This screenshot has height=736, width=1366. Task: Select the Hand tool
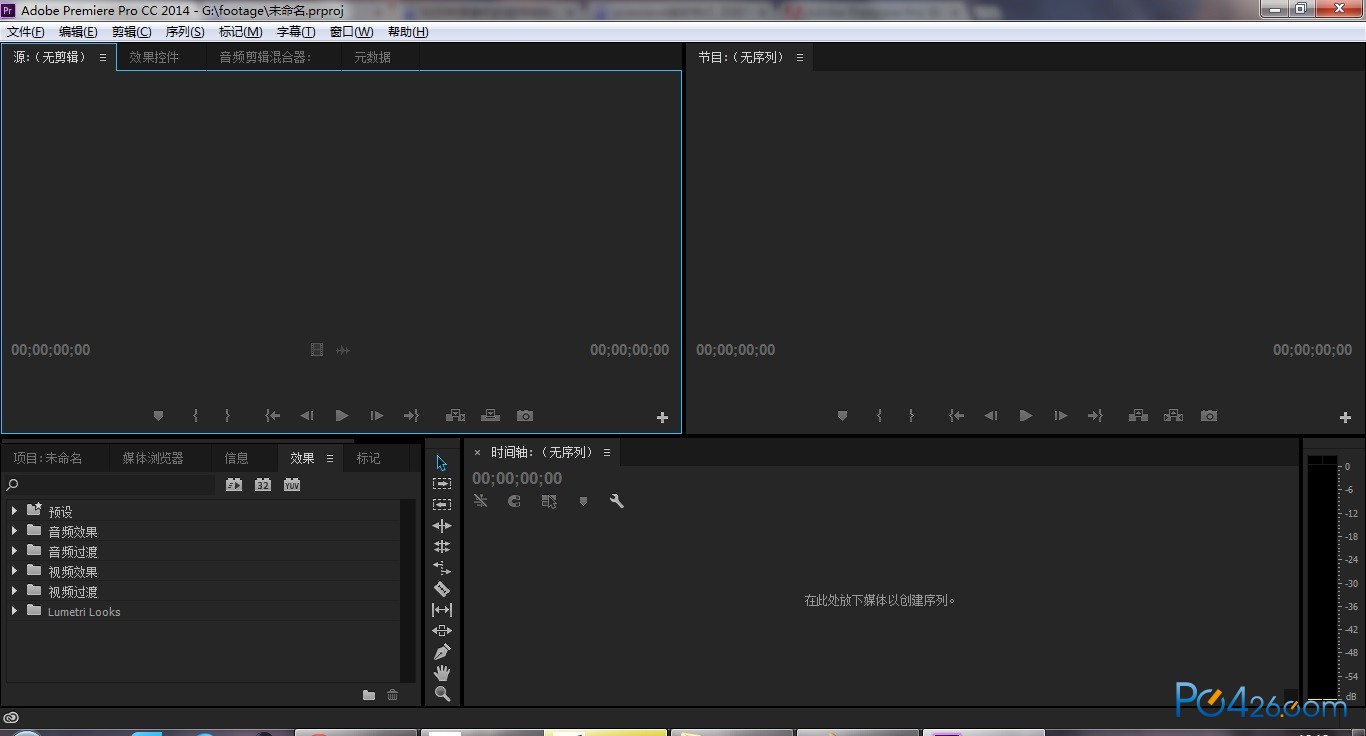pos(442,673)
